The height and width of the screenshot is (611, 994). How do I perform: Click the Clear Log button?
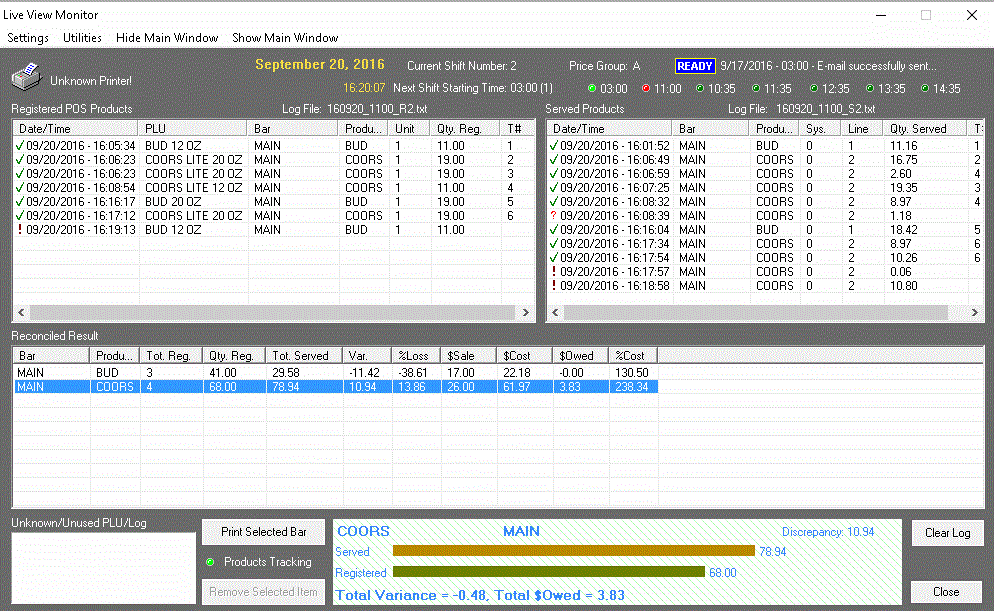pos(947,533)
